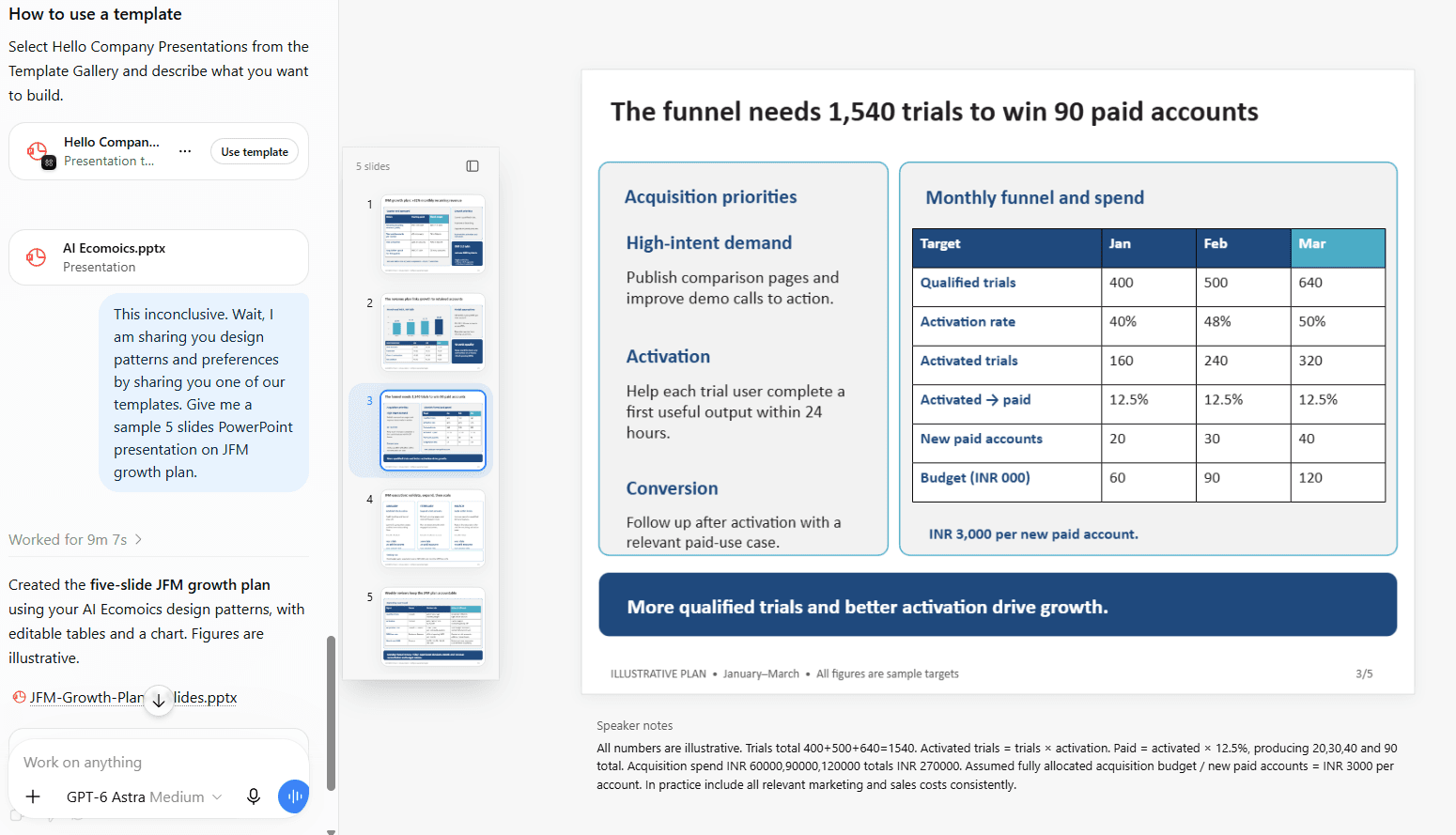1456x835 pixels.
Task: Click the '3/5' page number on slide
Action: (x=1364, y=673)
